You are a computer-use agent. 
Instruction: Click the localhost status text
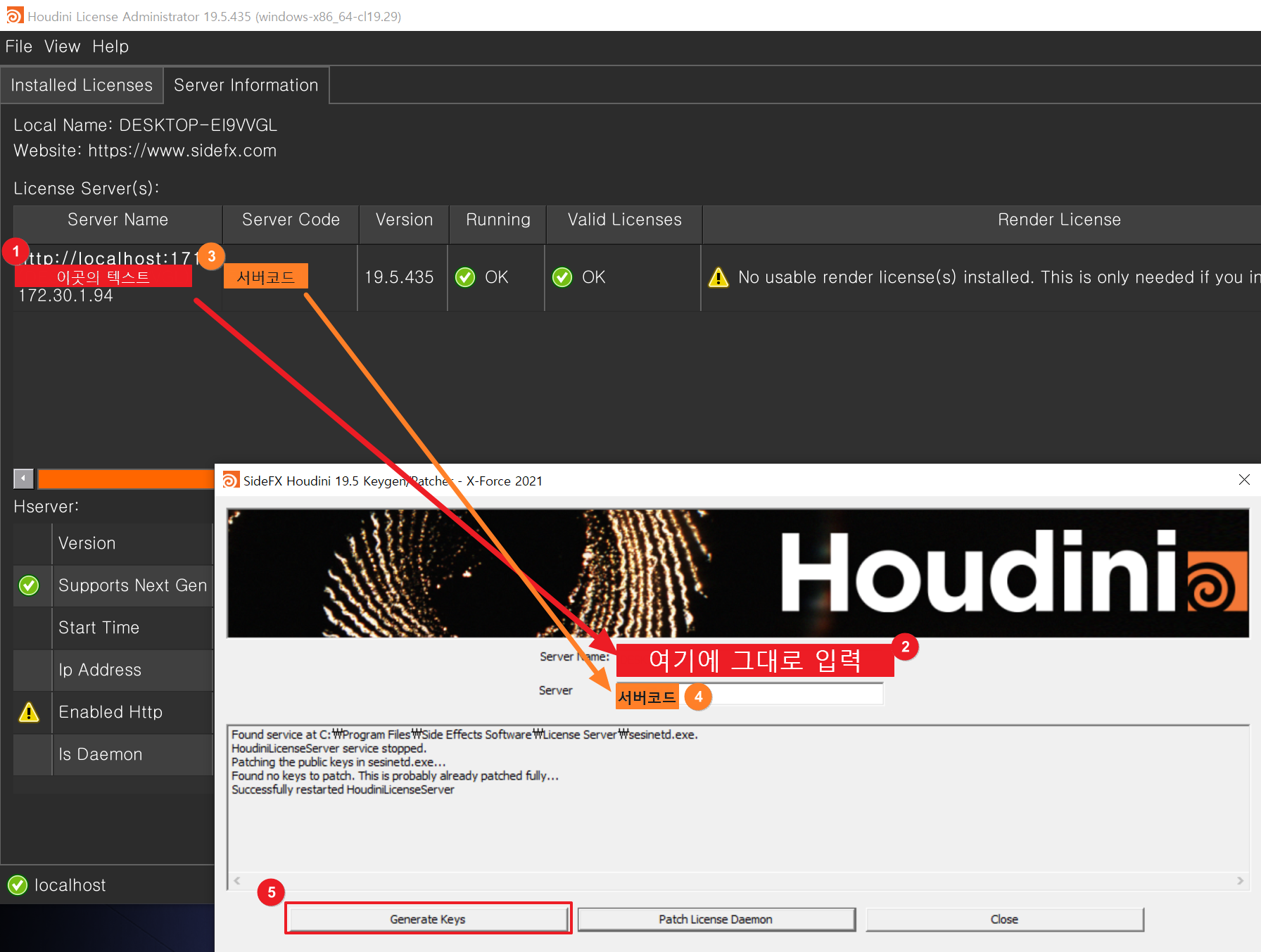(x=70, y=885)
